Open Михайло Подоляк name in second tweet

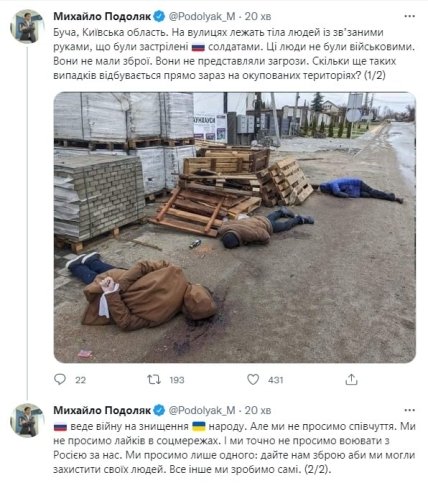point(102,410)
